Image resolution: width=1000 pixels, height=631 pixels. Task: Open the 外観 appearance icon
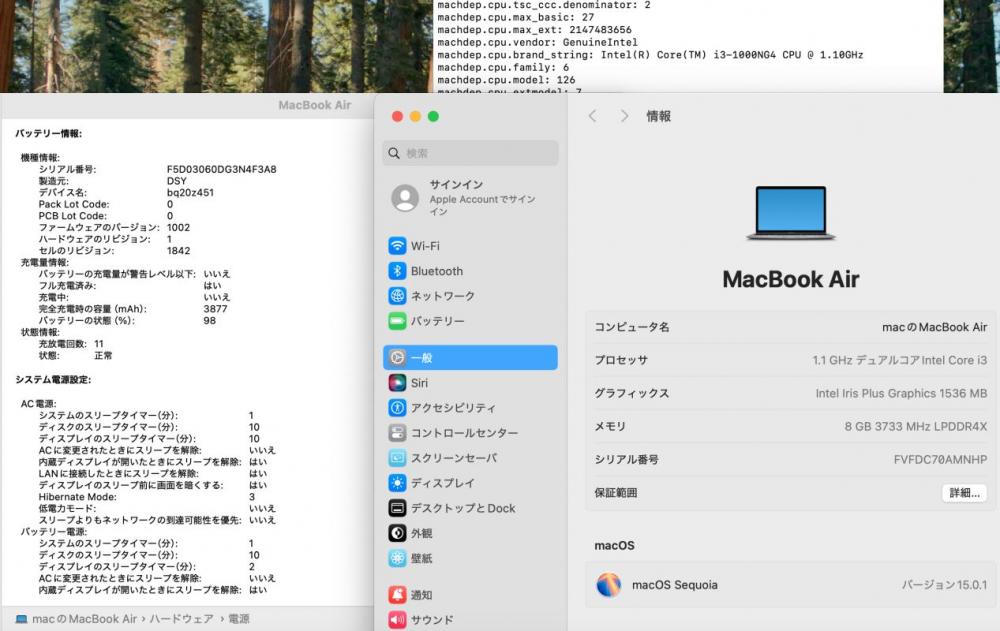point(397,533)
